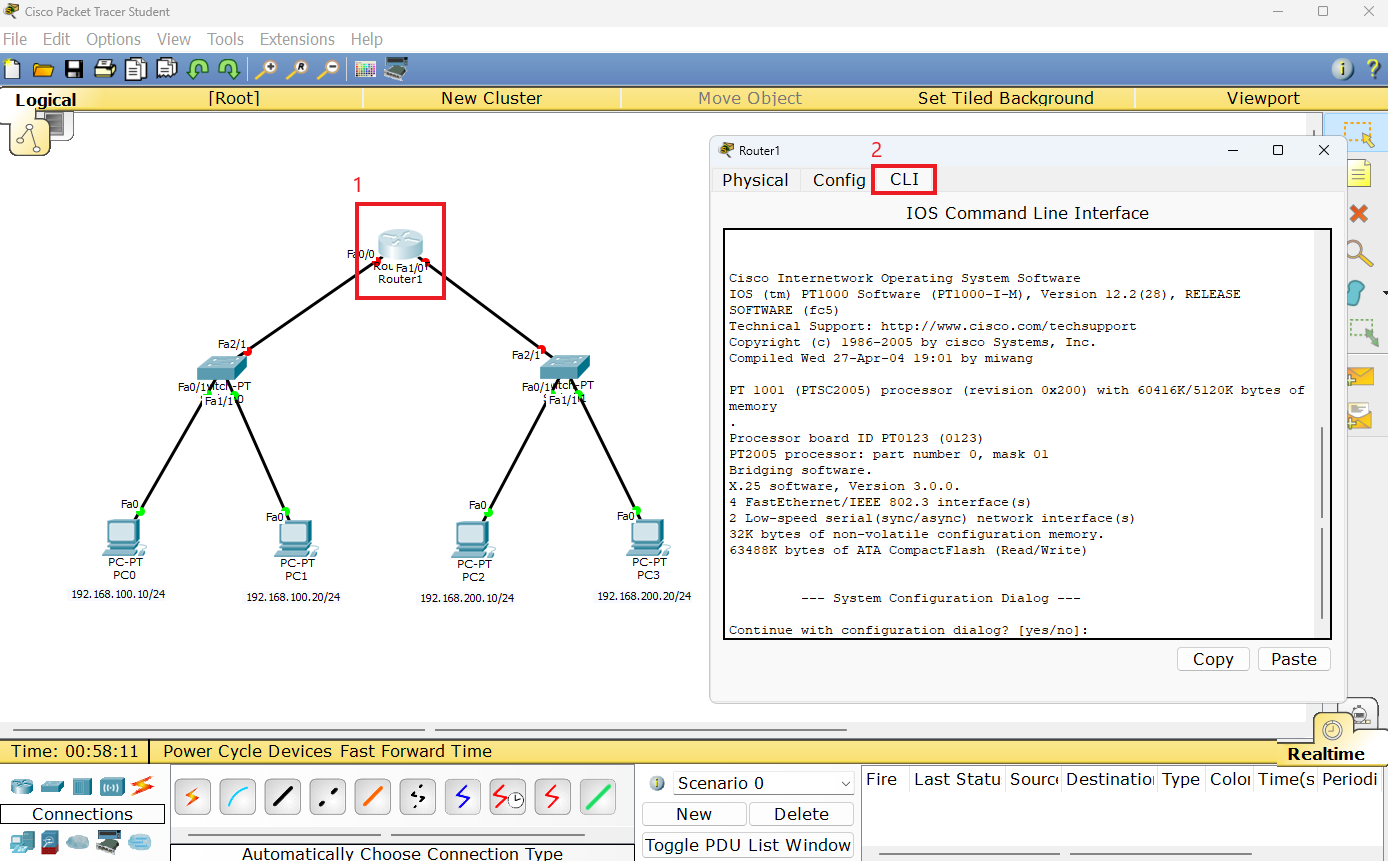Pick the red serial DCE clock cable
Screen dimensions: 1388x861
508,797
